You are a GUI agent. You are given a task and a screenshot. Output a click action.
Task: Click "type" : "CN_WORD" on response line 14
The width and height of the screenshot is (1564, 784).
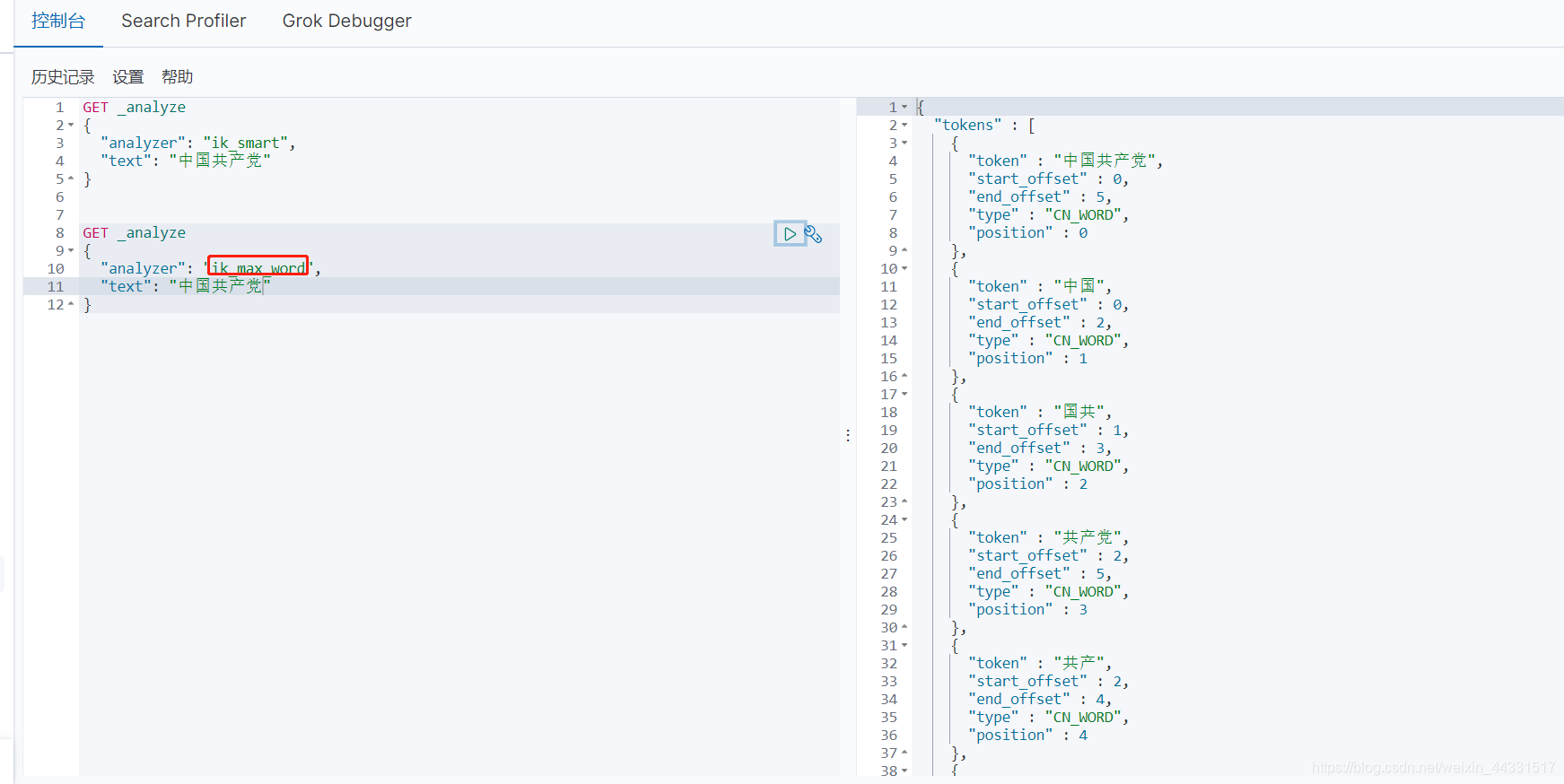(1045, 340)
